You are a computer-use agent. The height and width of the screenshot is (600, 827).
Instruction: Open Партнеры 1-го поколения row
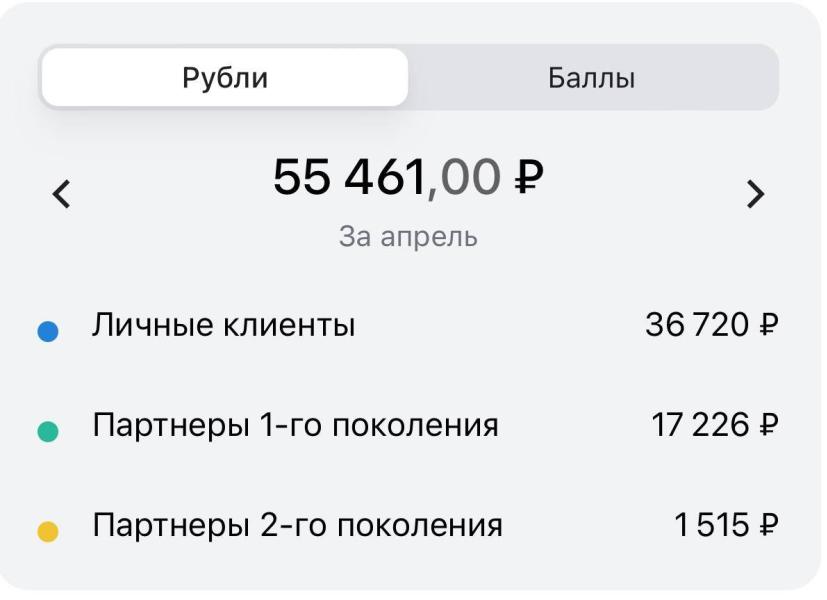(x=408, y=425)
